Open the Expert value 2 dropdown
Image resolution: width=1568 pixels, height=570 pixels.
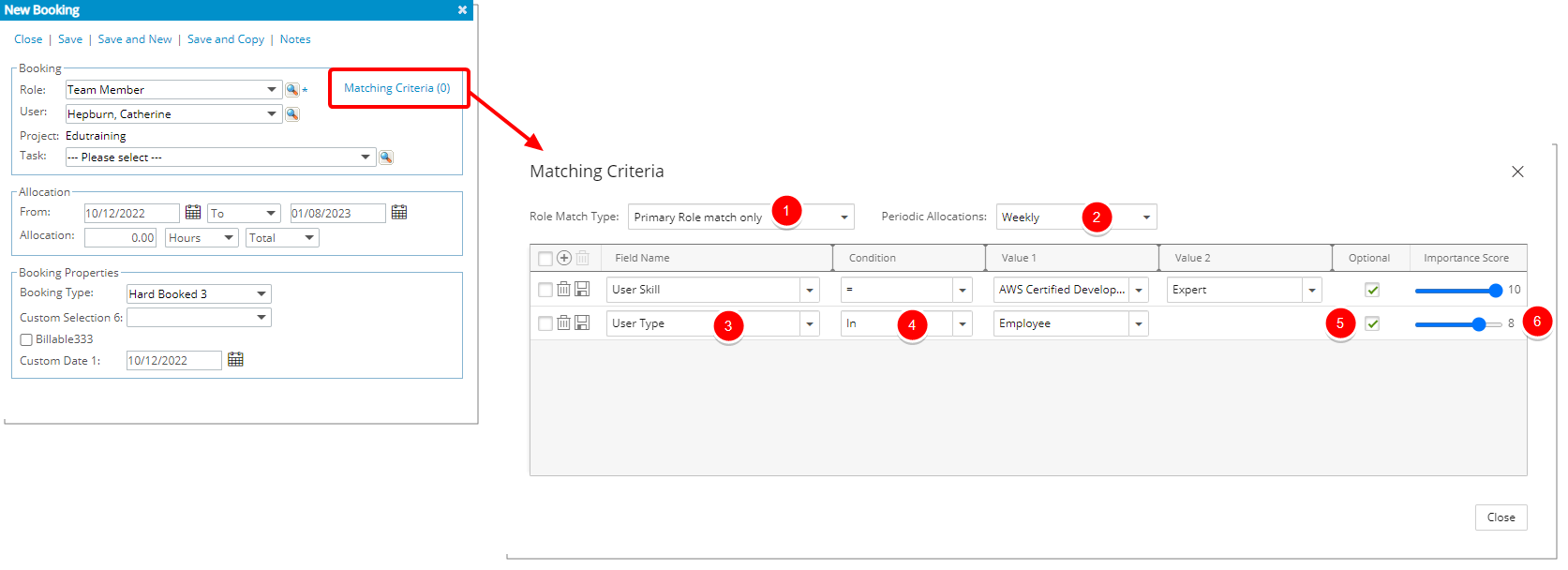point(1312,291)
